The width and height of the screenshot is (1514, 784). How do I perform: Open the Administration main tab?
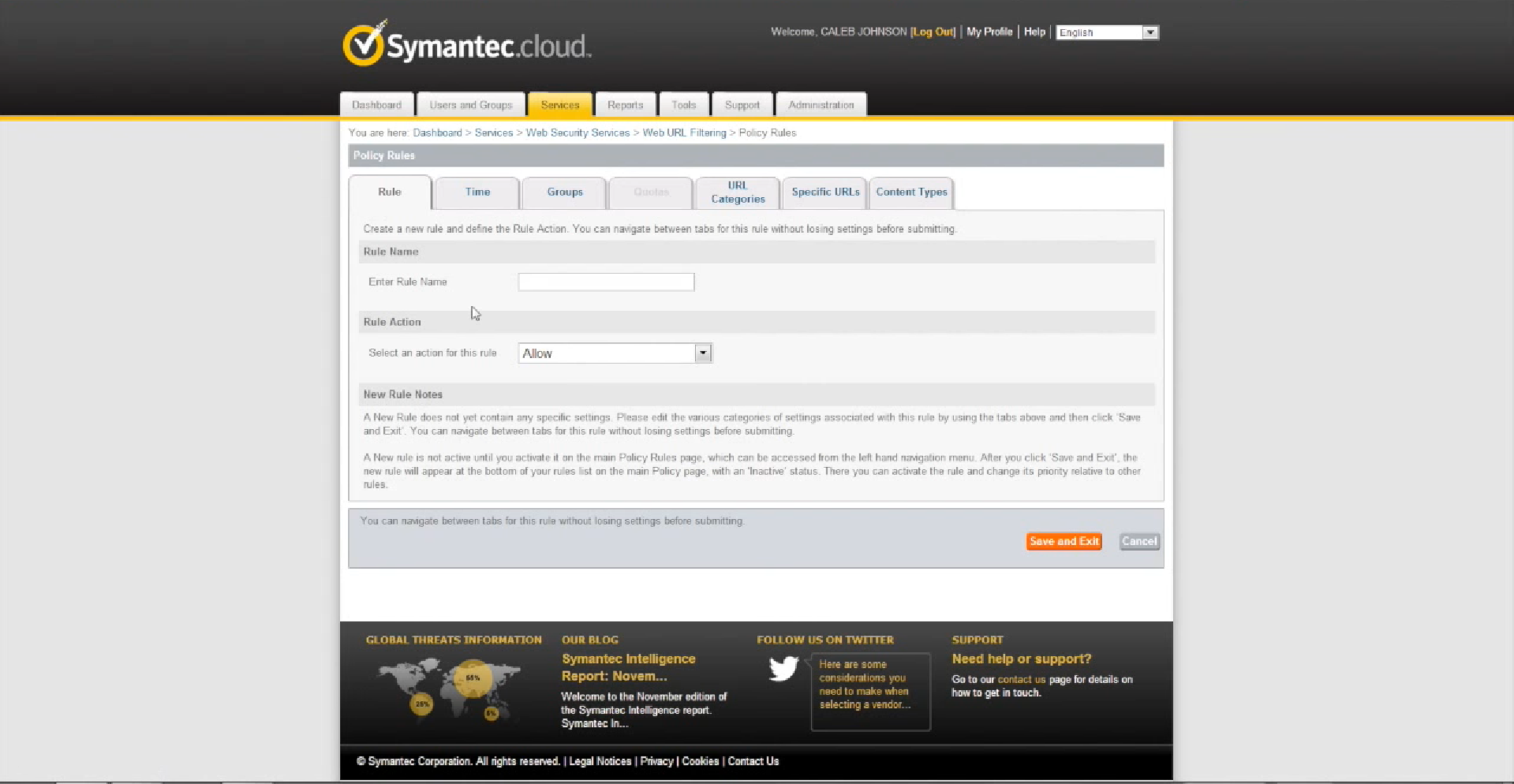(821, 105)
